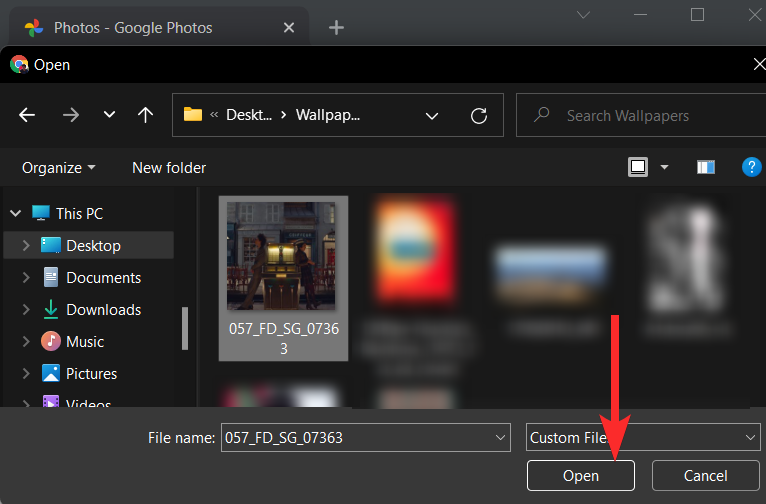Toggle the preview pane icon
Screen dimensions: 766x504
705,168
